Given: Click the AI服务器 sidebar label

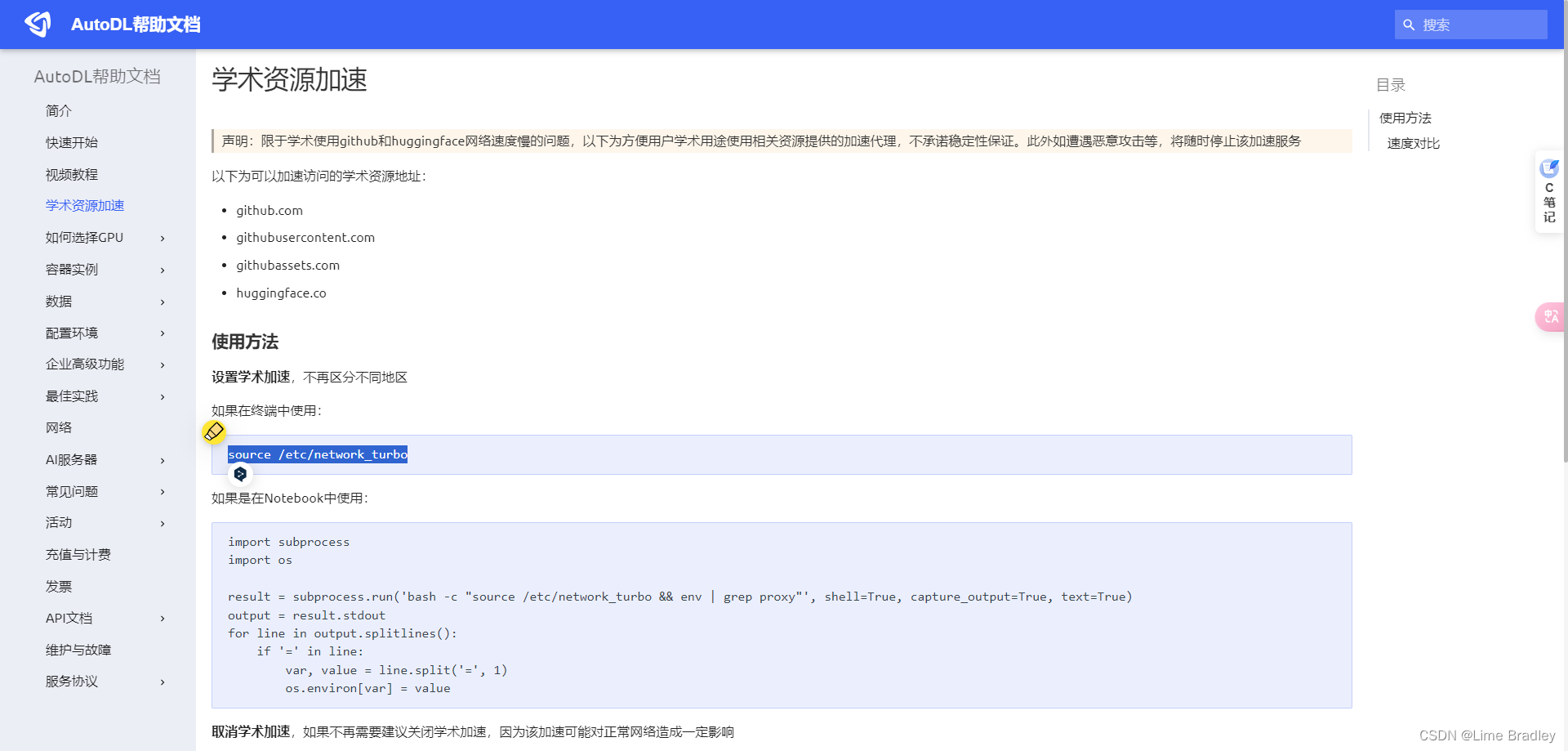Looking at the screenshot, I should point(71,459).
